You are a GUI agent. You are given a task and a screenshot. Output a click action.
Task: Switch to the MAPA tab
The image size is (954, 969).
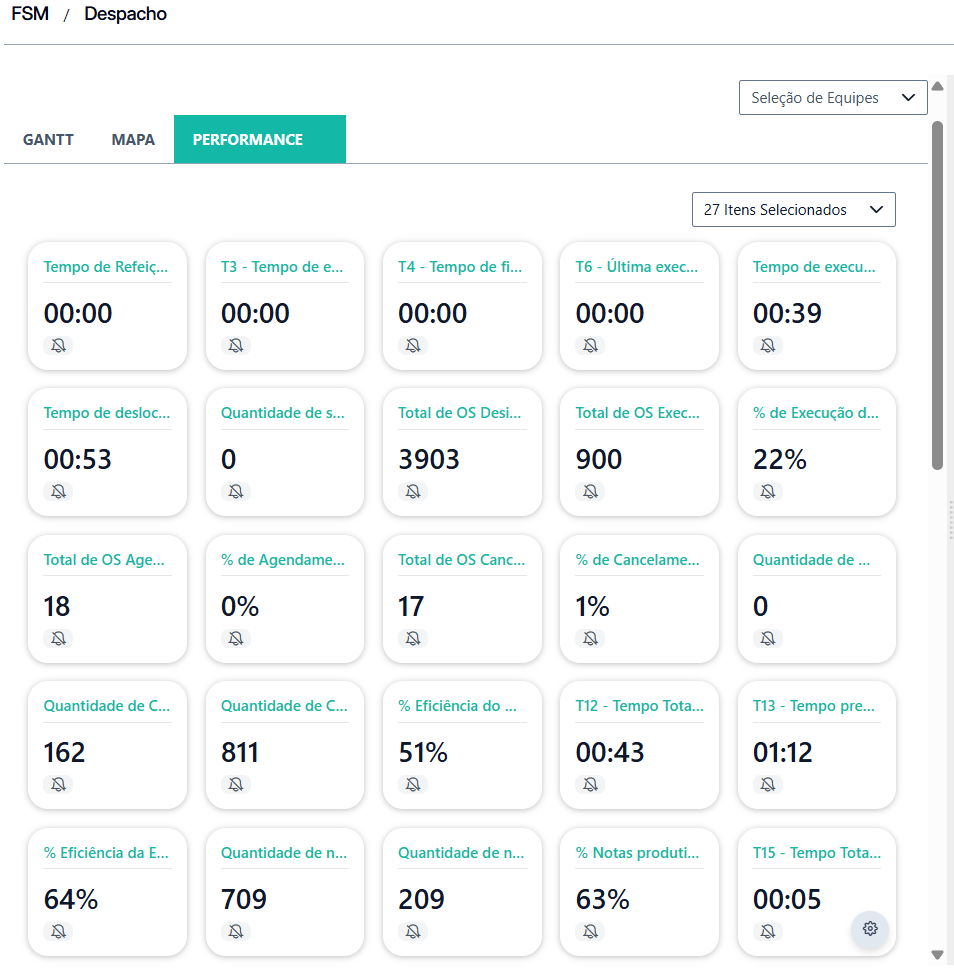(133, 140)
